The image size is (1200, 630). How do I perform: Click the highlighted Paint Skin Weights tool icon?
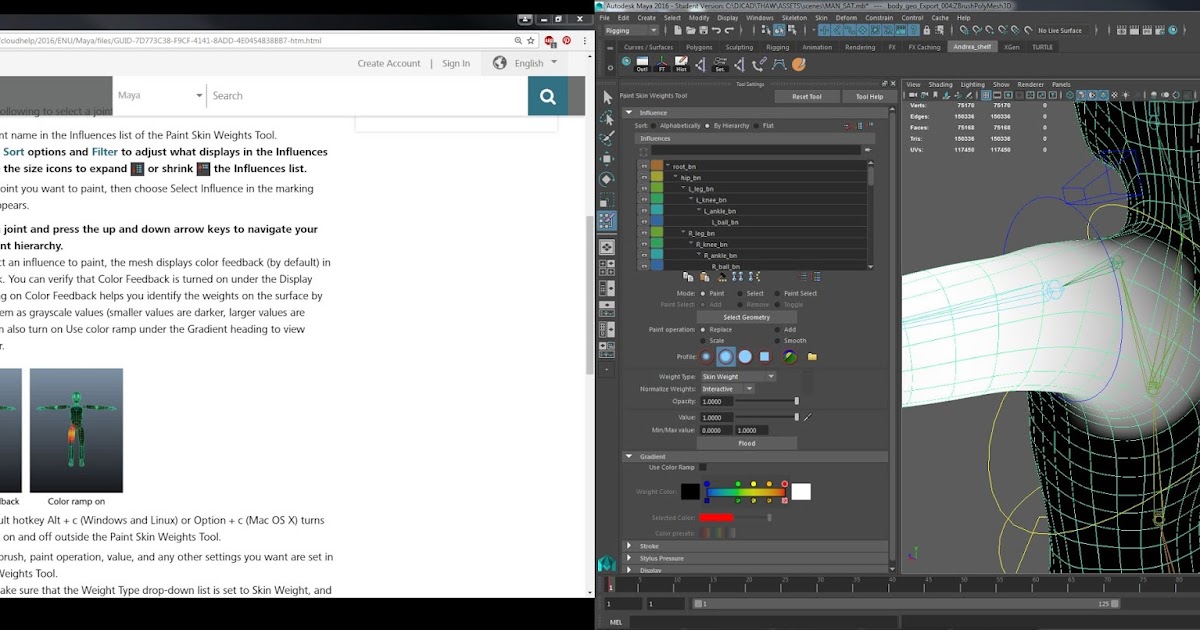[x=606, y=221]
